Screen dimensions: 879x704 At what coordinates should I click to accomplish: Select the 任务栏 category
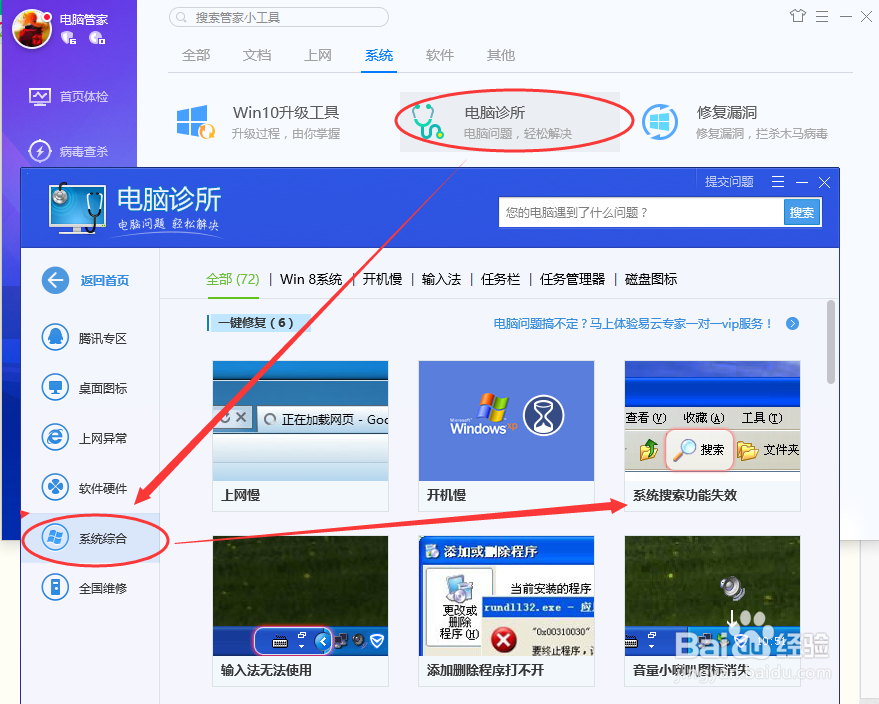[501, 279]
